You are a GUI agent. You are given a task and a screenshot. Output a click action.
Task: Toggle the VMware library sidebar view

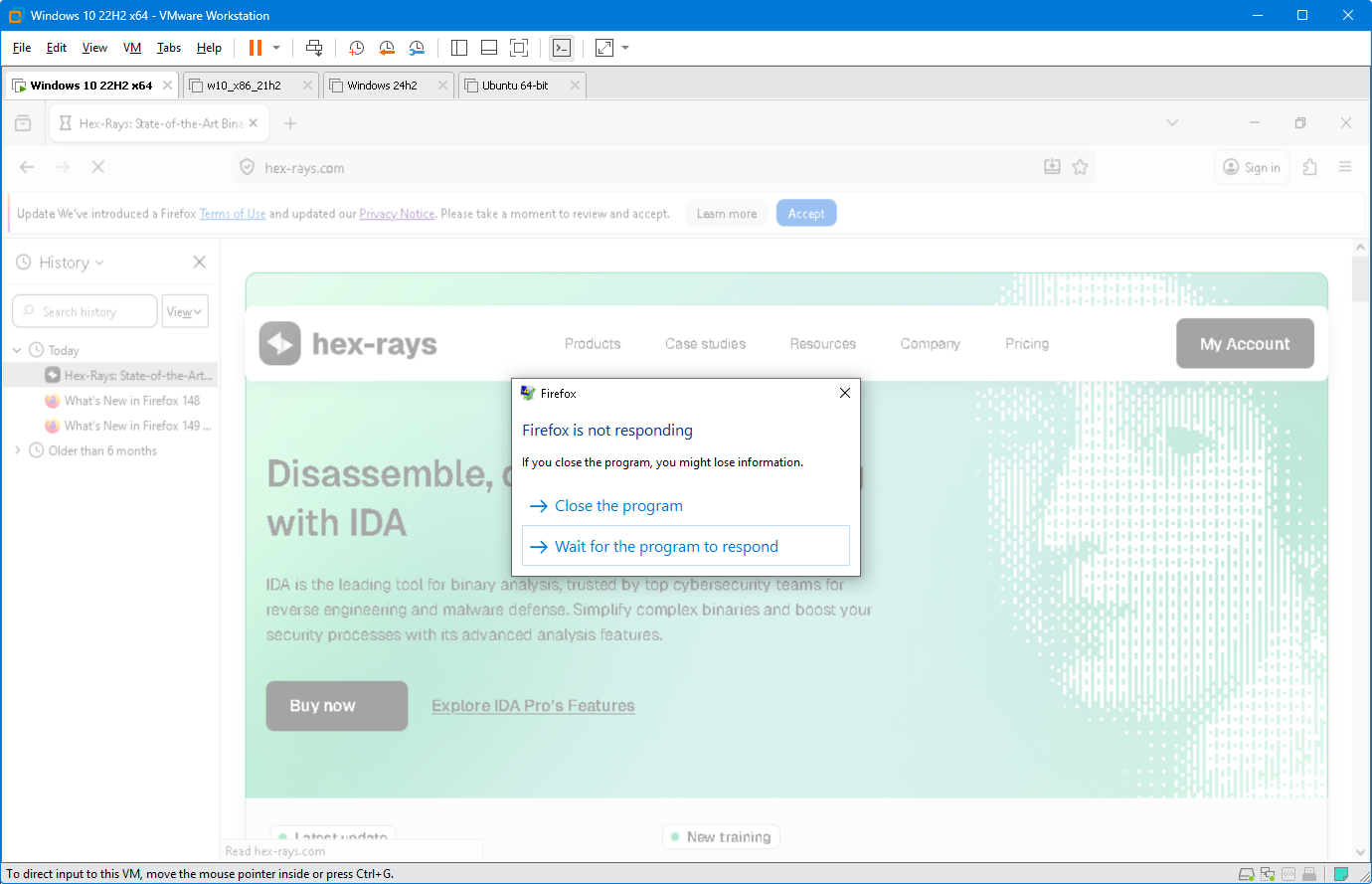[459, 48]
